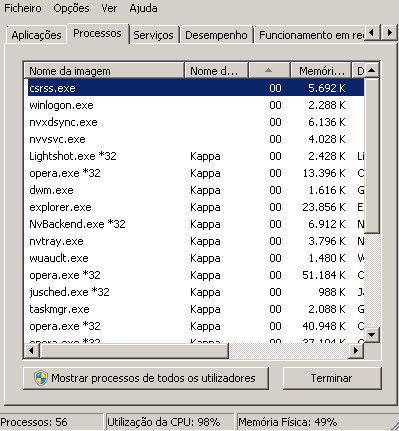Select the nvvsvc.exe process
Image resolution: width=399 pixels, height=431 pixels.
pyautogui.click(x=195, y=139)
